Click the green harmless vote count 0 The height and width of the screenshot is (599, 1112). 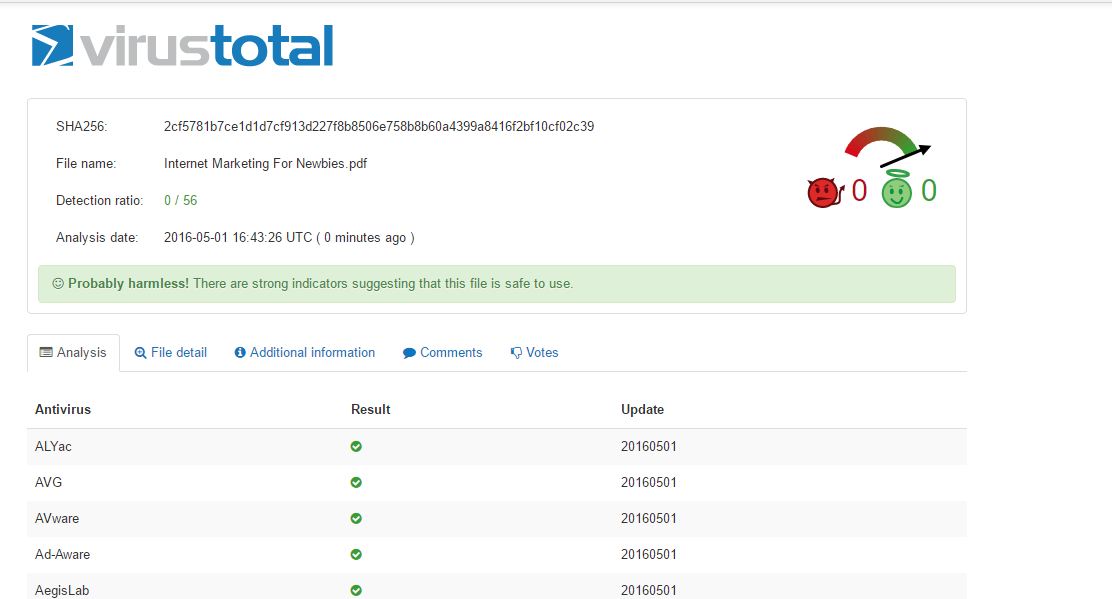(928, 191)
